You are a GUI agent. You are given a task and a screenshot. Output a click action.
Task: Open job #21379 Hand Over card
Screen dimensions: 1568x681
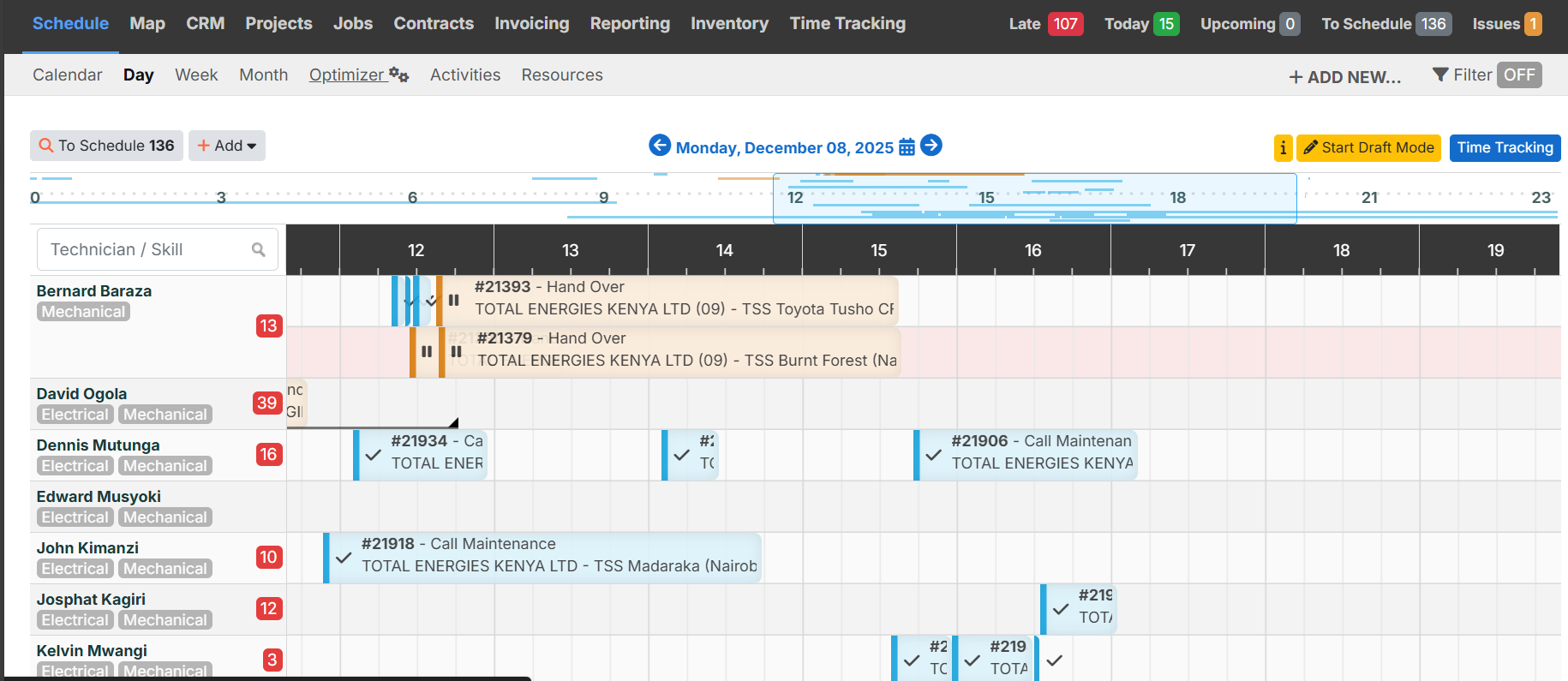point(670,351)
